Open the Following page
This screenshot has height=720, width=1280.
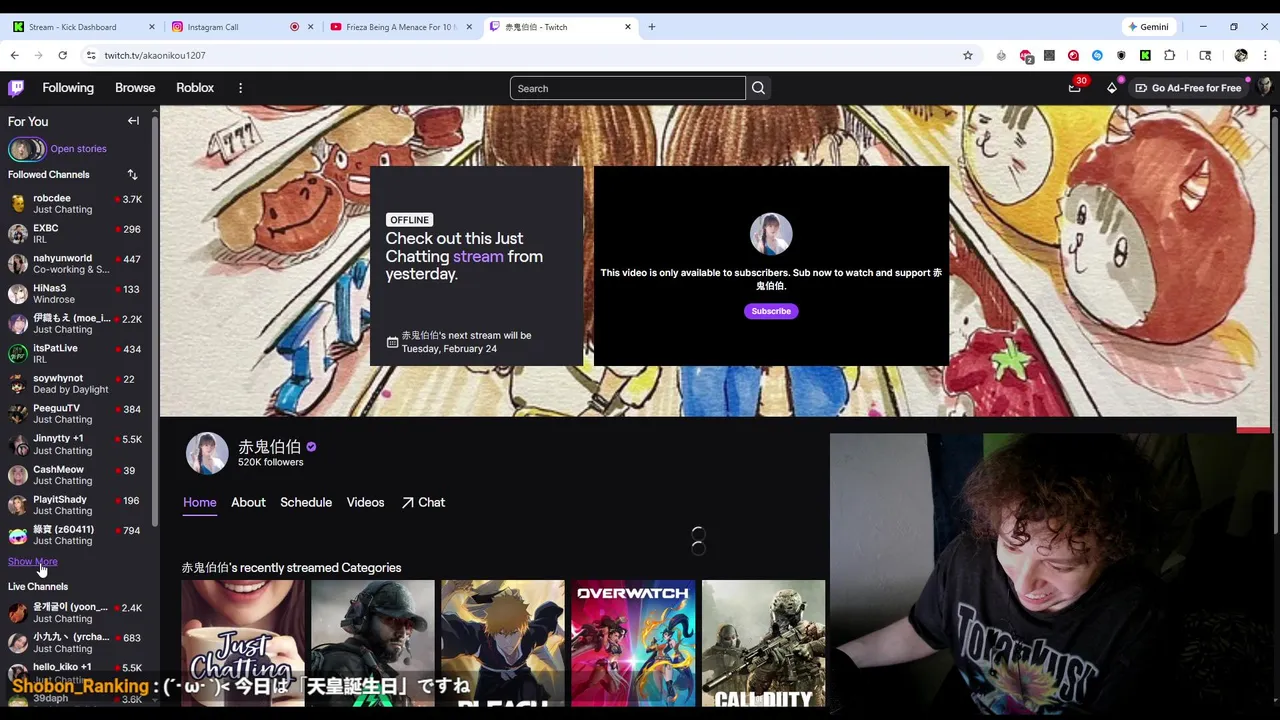point(68,88)
